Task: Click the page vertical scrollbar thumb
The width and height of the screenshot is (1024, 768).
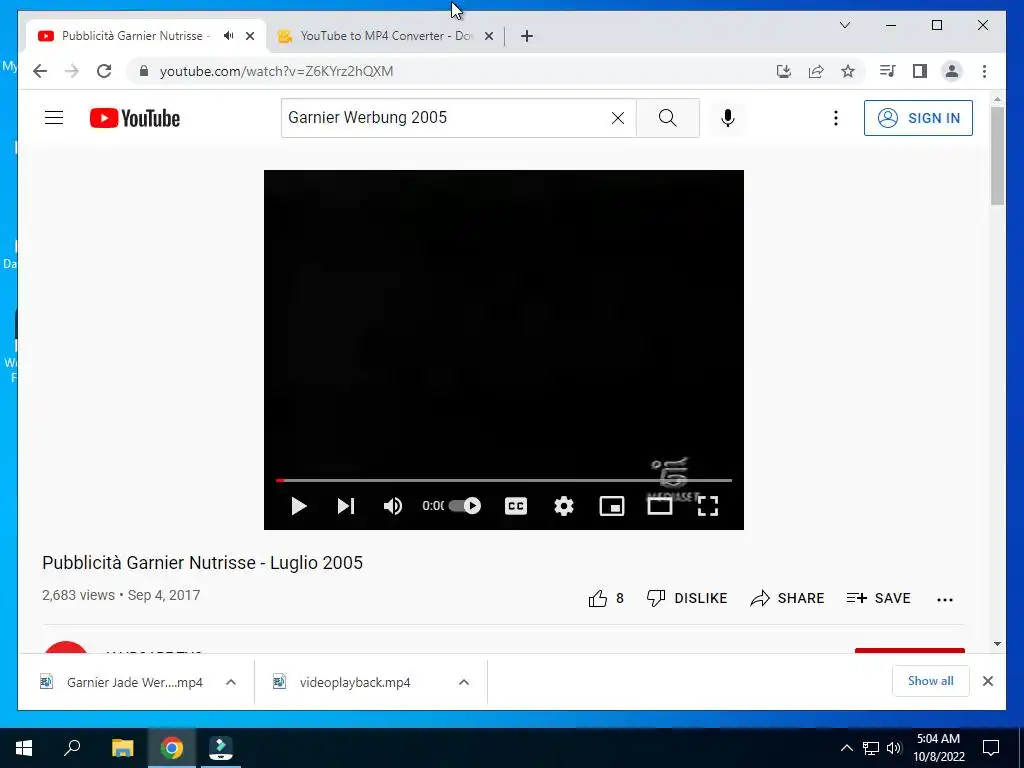Action: (x=997, y=155)
